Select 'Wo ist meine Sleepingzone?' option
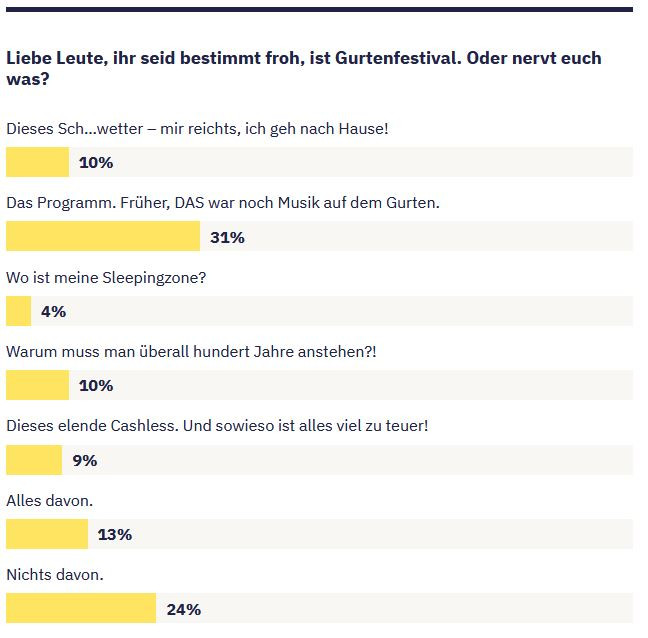The height and width of the screenshot is (638, 648). point(106,278)
